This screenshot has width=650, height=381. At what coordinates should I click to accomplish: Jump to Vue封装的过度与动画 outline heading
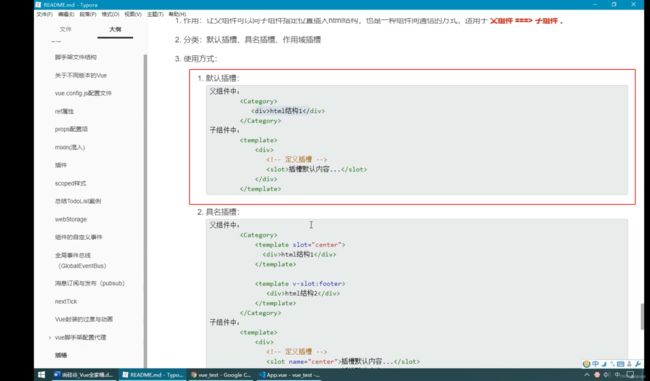pos(84,319)
